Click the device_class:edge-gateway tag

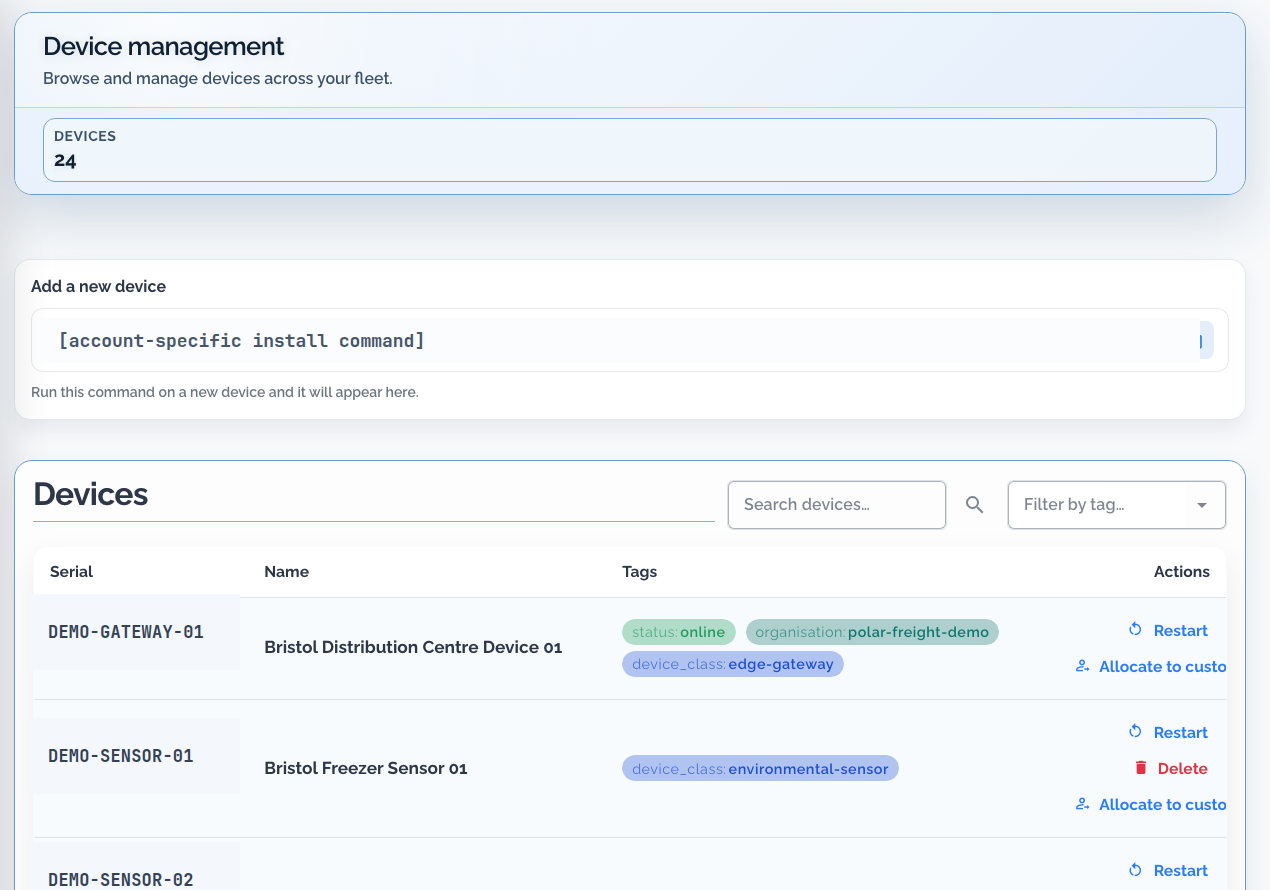point(733,664)
